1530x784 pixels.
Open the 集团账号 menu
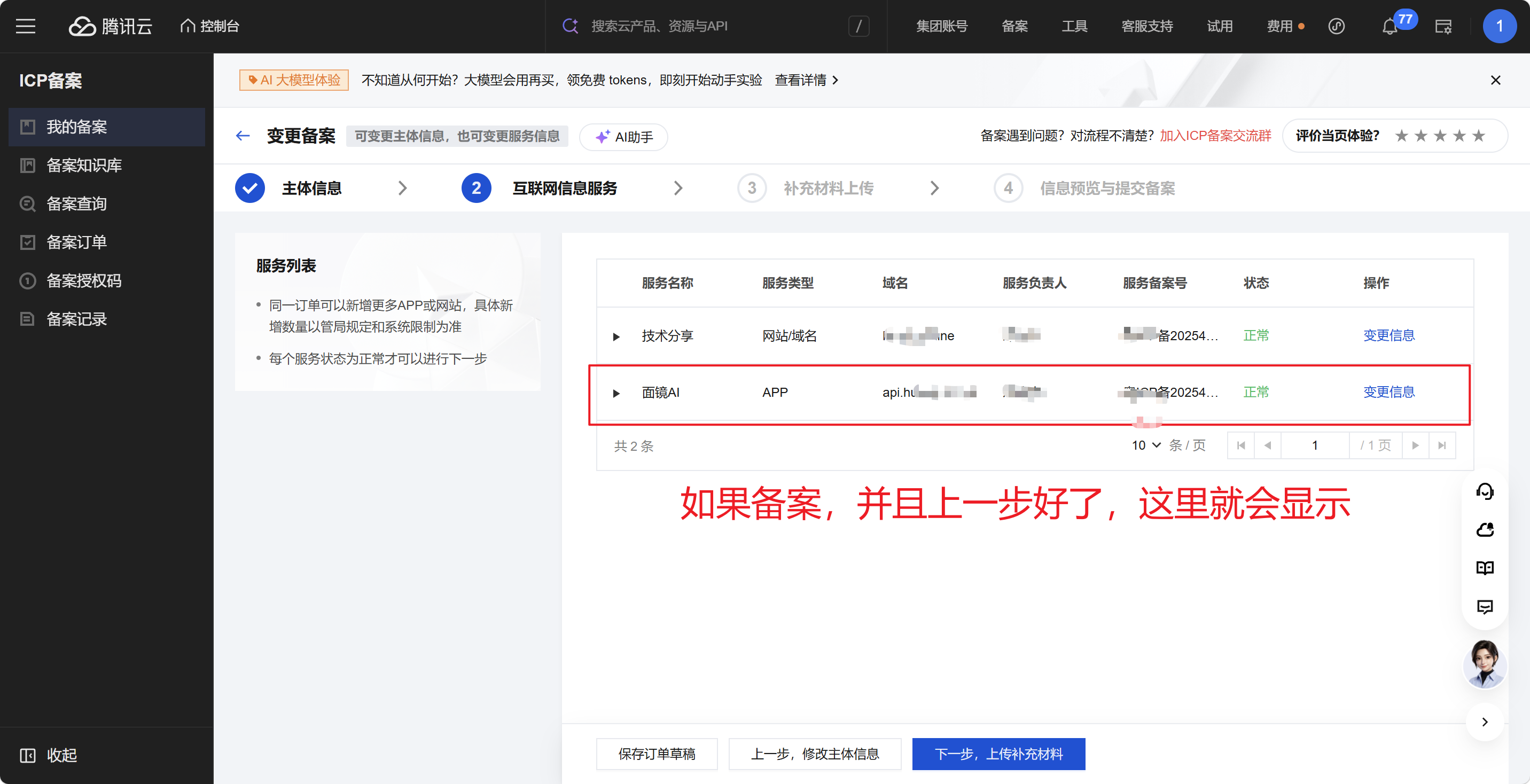coord(941,26)
